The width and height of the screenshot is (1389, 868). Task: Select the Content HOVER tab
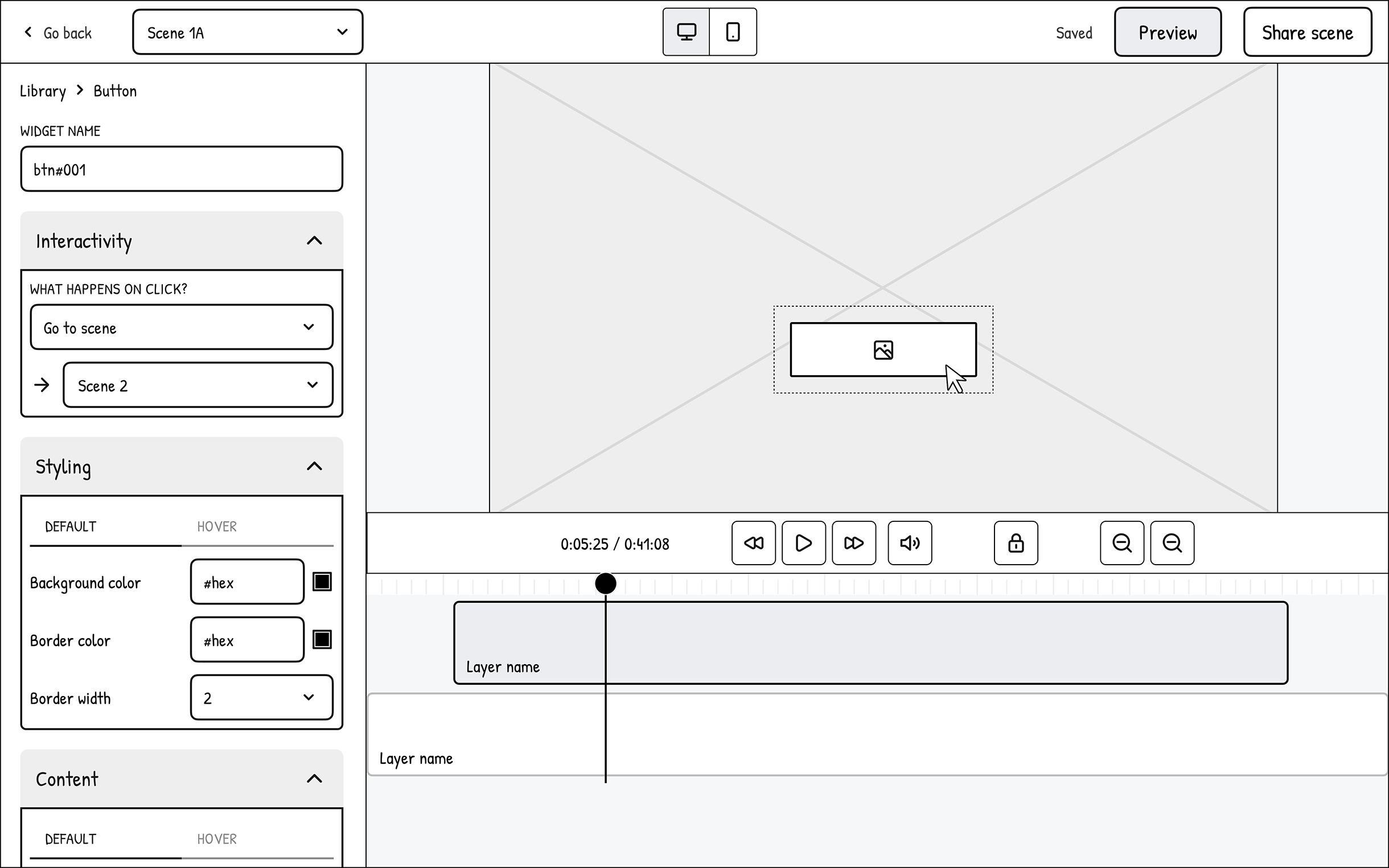pos(257,840)
